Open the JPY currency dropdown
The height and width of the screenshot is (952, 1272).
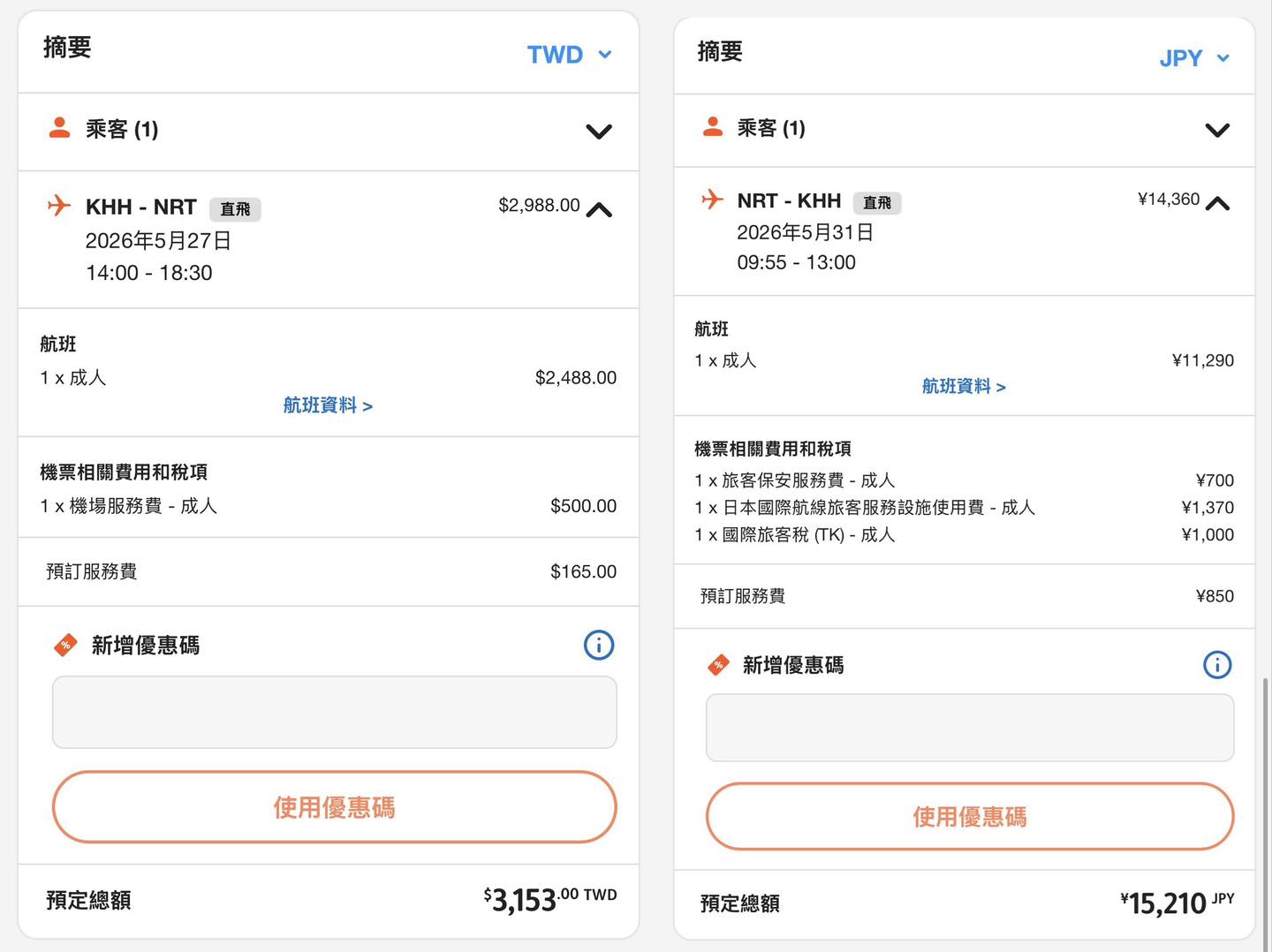[x=1193, y=58]
